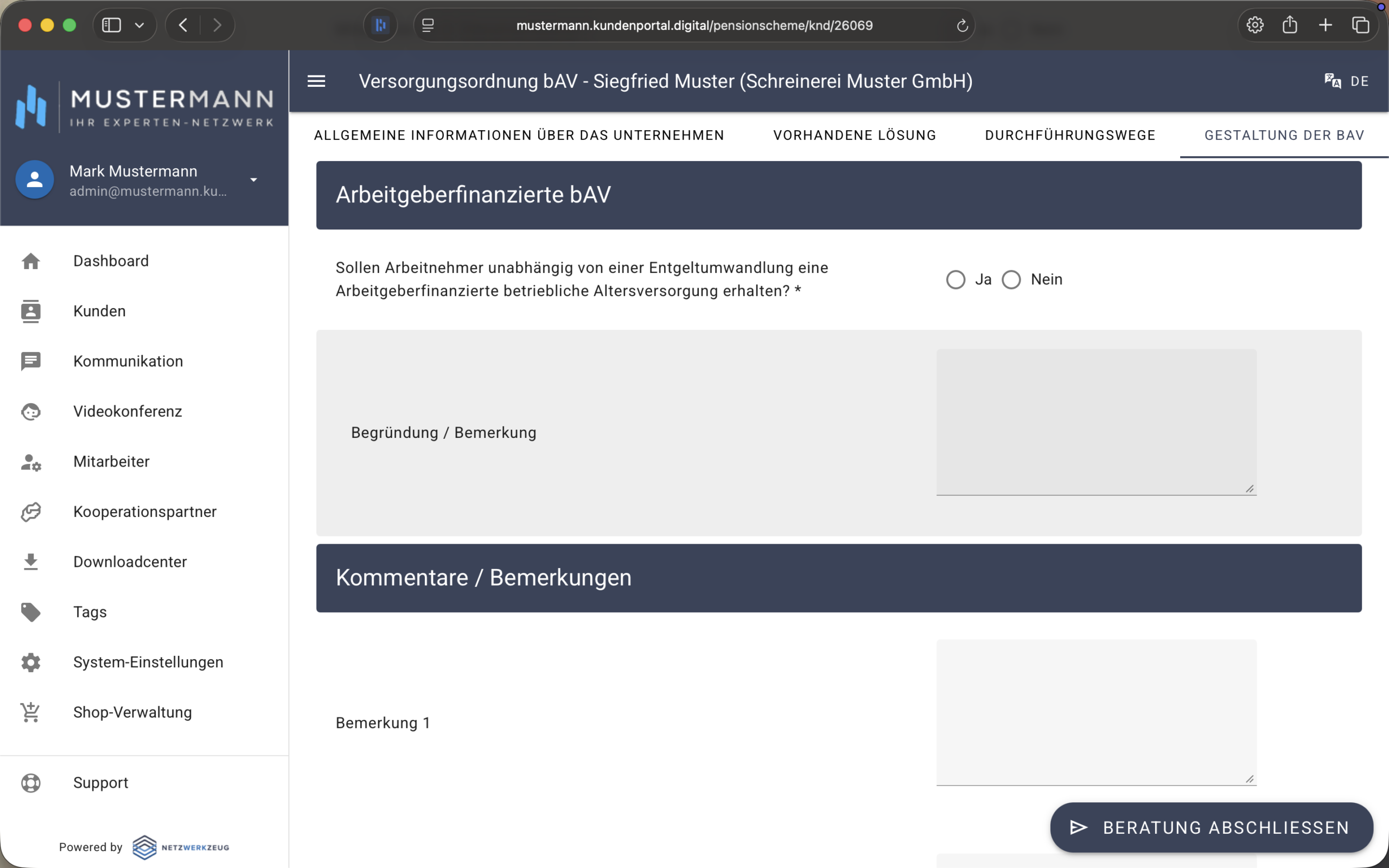Toggle sidebar with hamburger menu icon
Image resolution: width=1389 pixels, height=868 pixels.
coord(316,81)
